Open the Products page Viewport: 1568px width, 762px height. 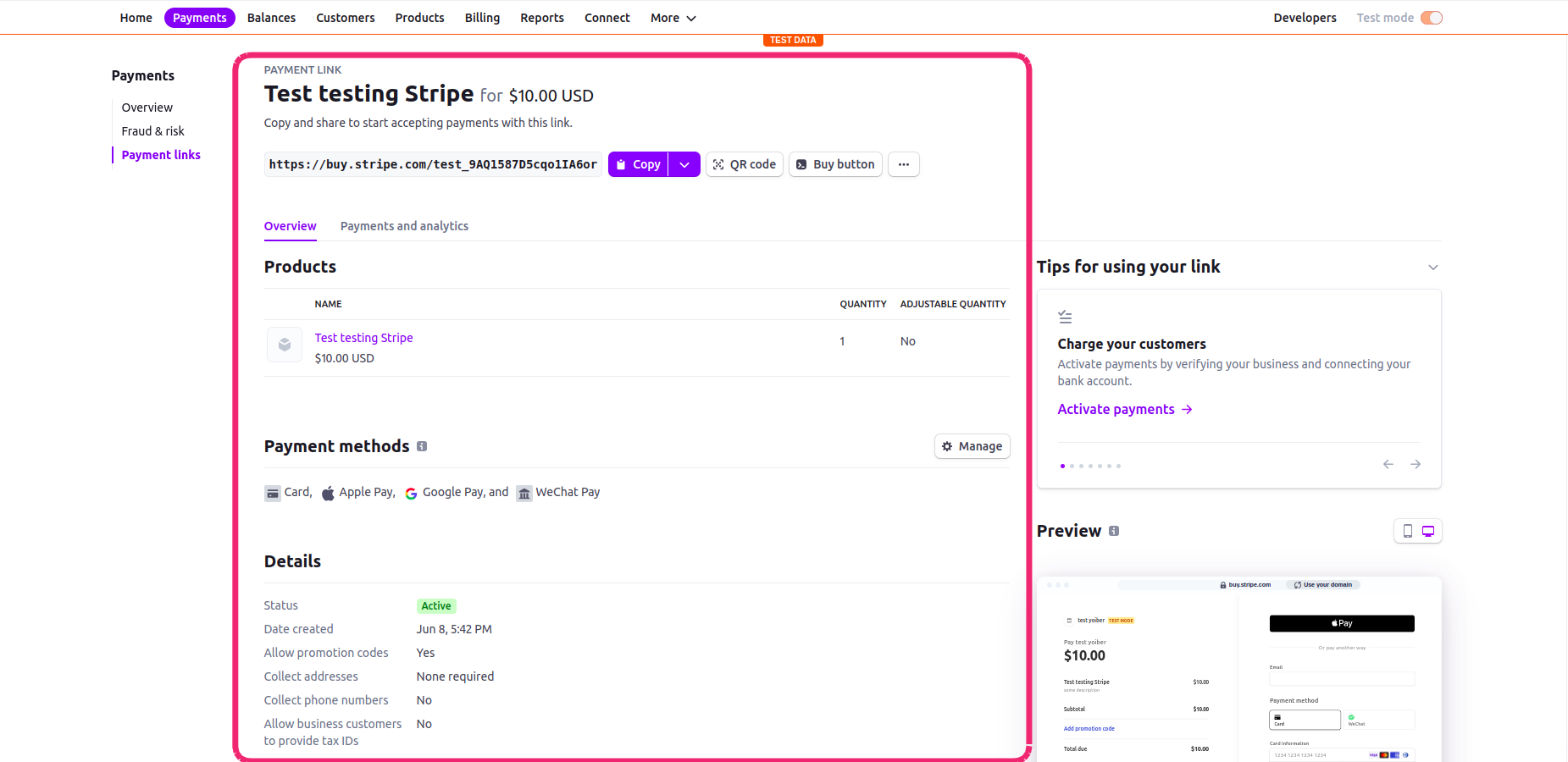419,18
